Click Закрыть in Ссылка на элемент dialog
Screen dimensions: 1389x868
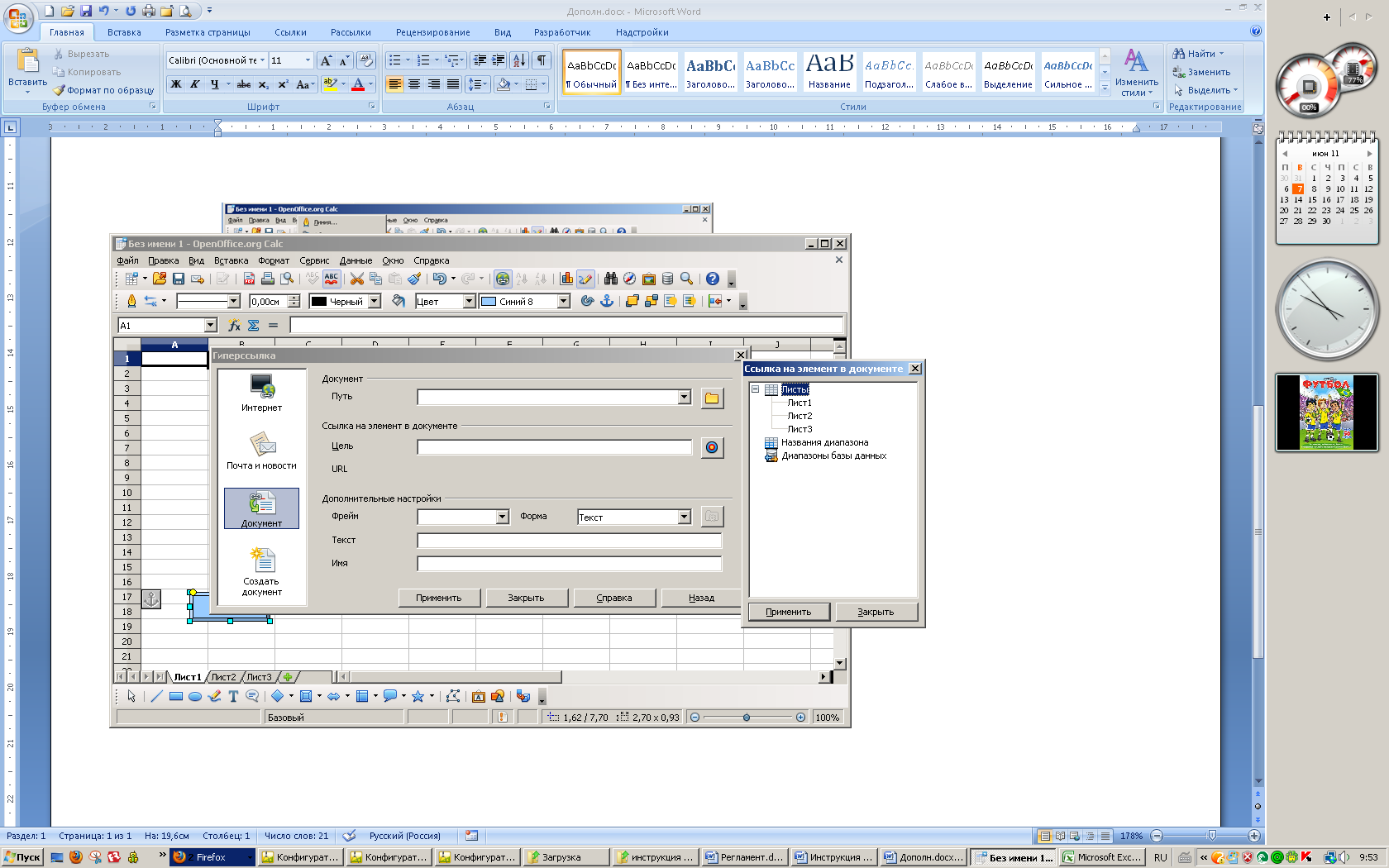(876, 612)
